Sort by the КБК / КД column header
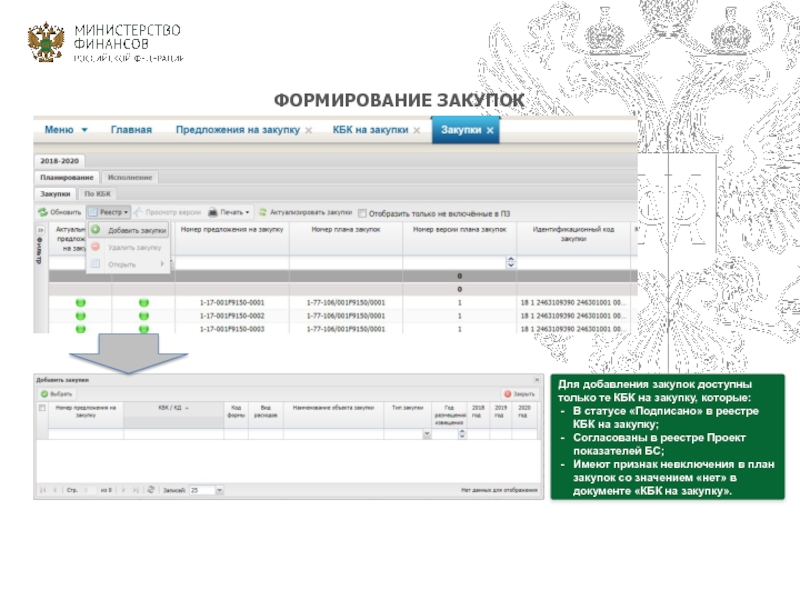The width and height of the screenshot is (800, 600). (x=173, y=408)
